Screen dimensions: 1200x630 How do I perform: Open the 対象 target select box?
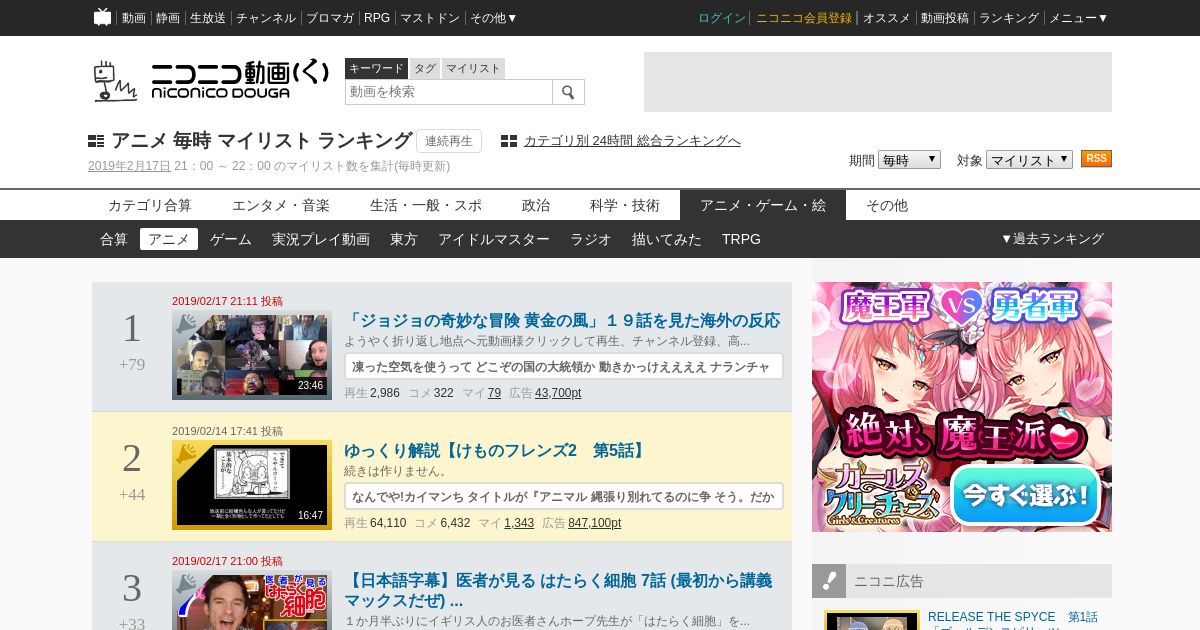(1029, 160)
